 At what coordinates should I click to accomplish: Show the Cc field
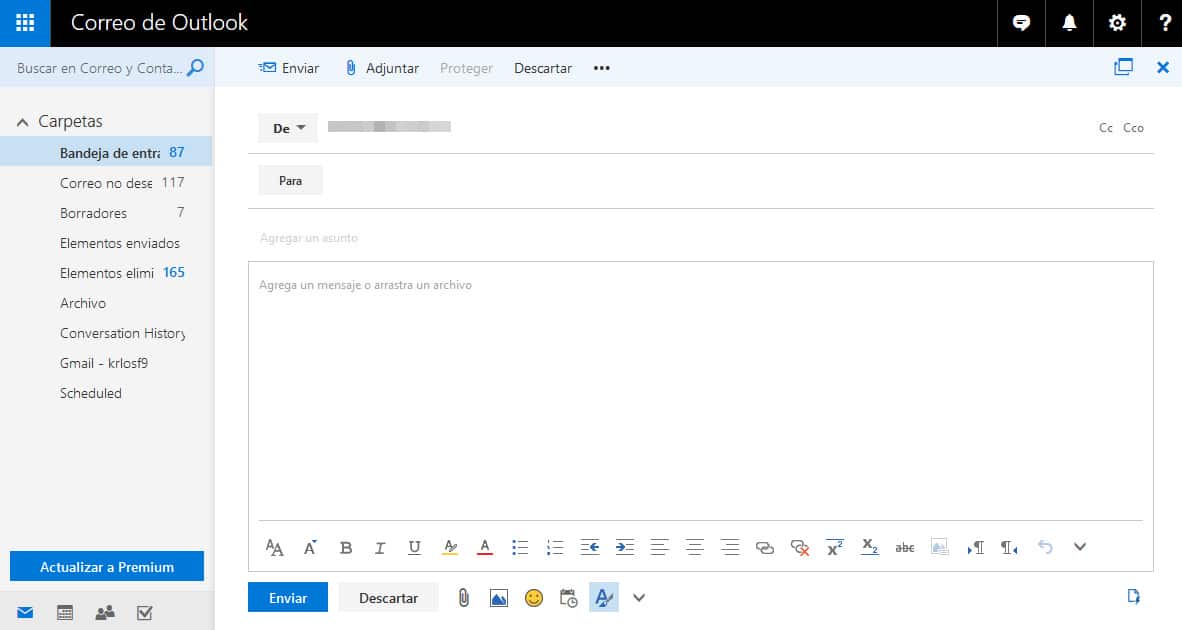pyautogui.click(x=1105, y=128)
